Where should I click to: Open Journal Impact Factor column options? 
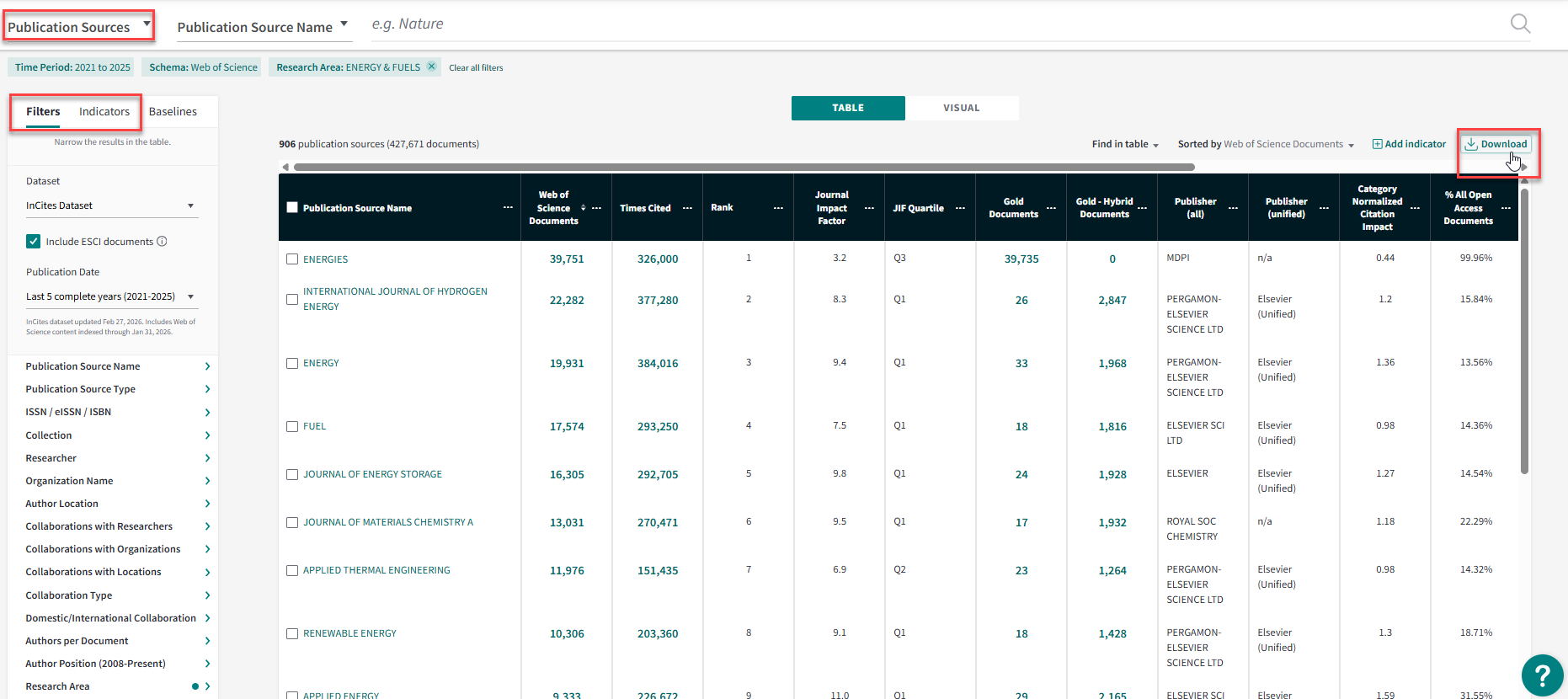869,208
